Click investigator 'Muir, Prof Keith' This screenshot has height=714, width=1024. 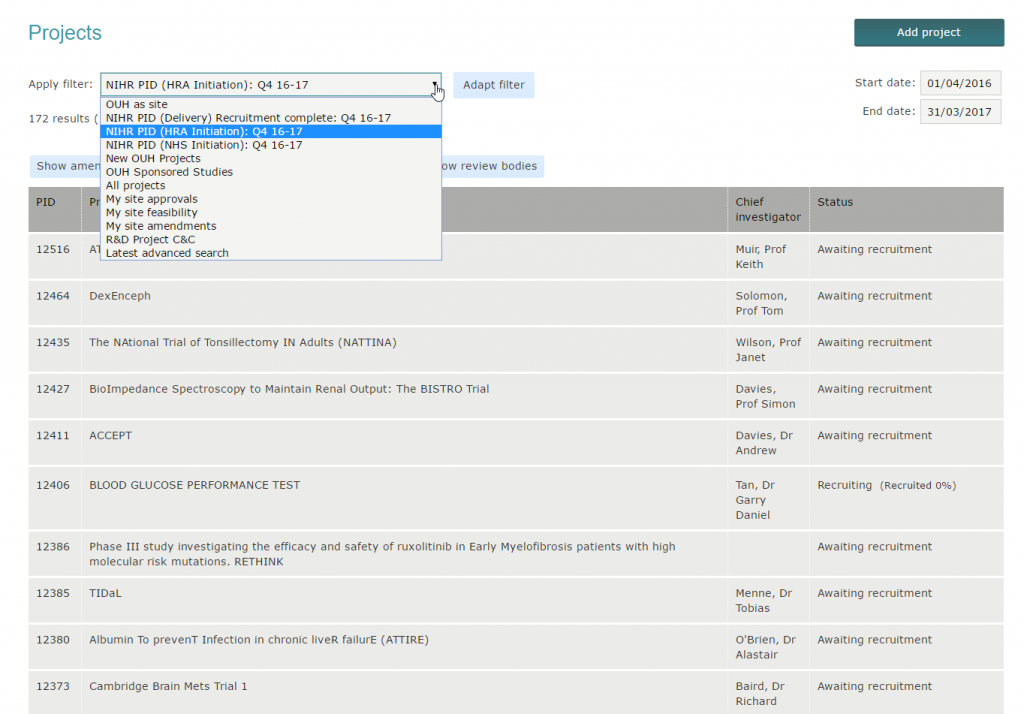click(x=761, y=257)
